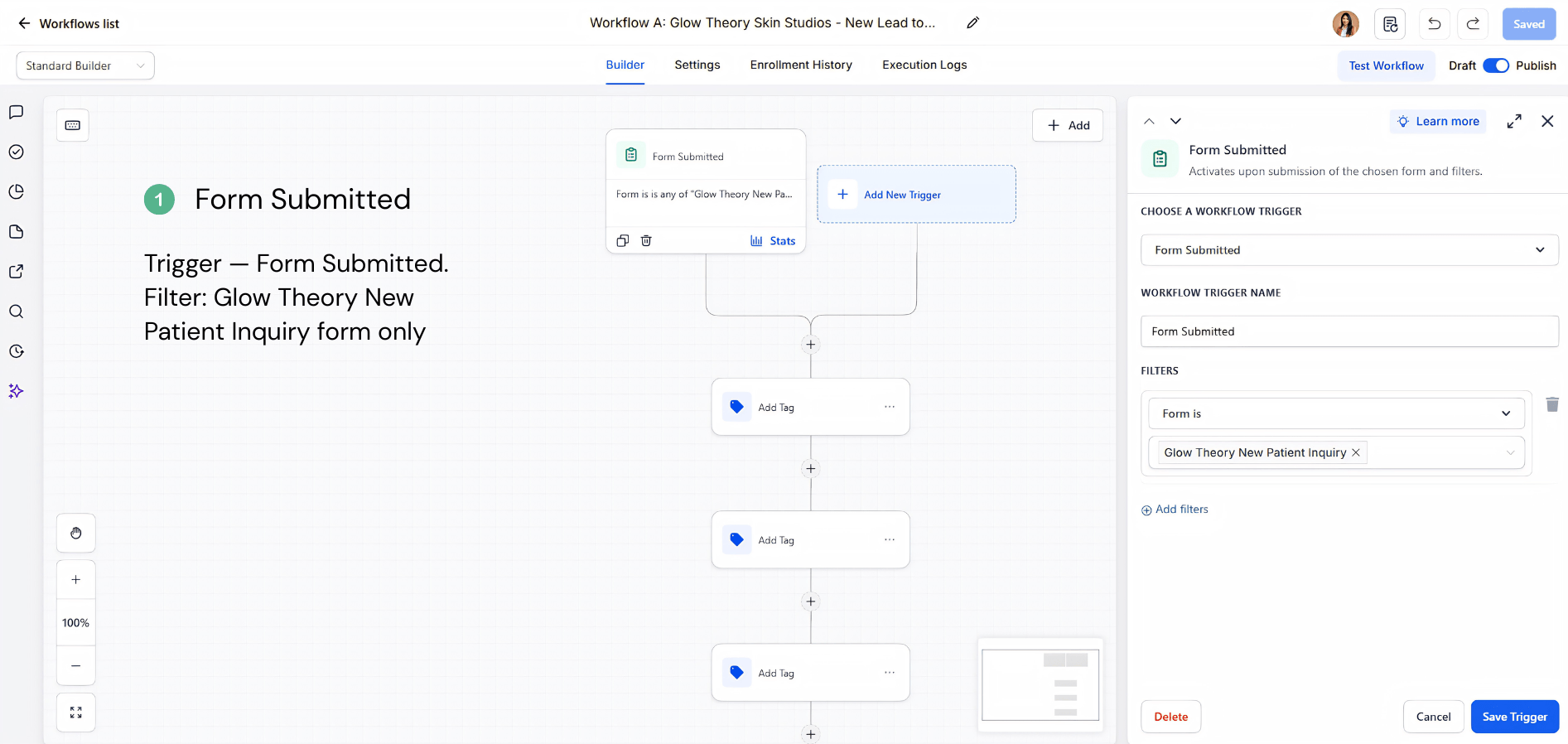Go to the previous step with the up chevron

pyautogui.click(x=1149, y=121)
